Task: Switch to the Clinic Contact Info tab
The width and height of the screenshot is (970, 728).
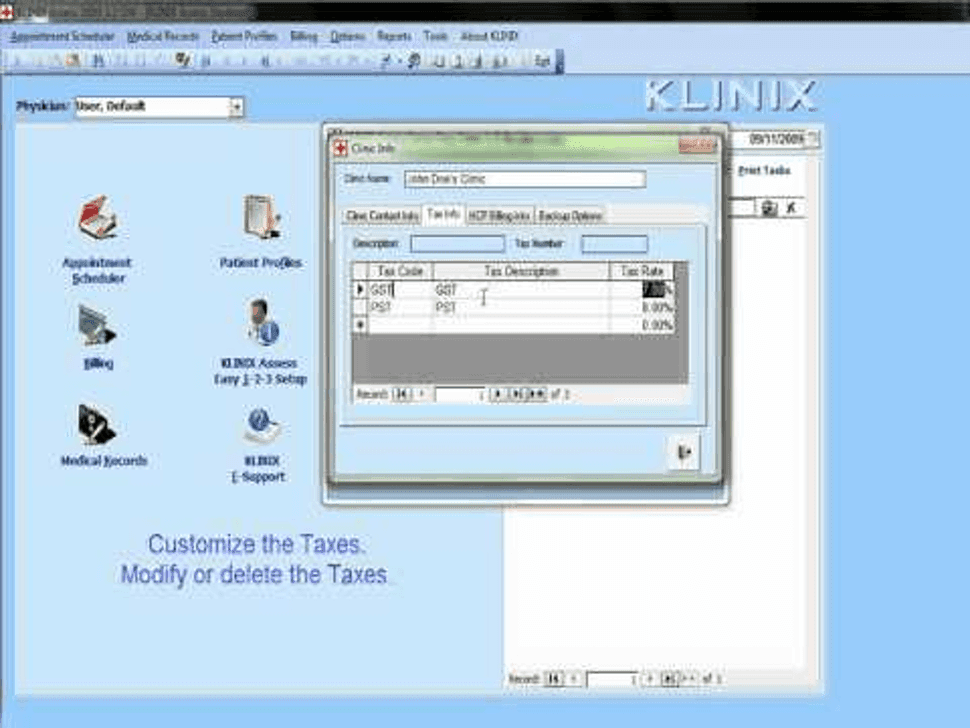Action: (382, 216)
